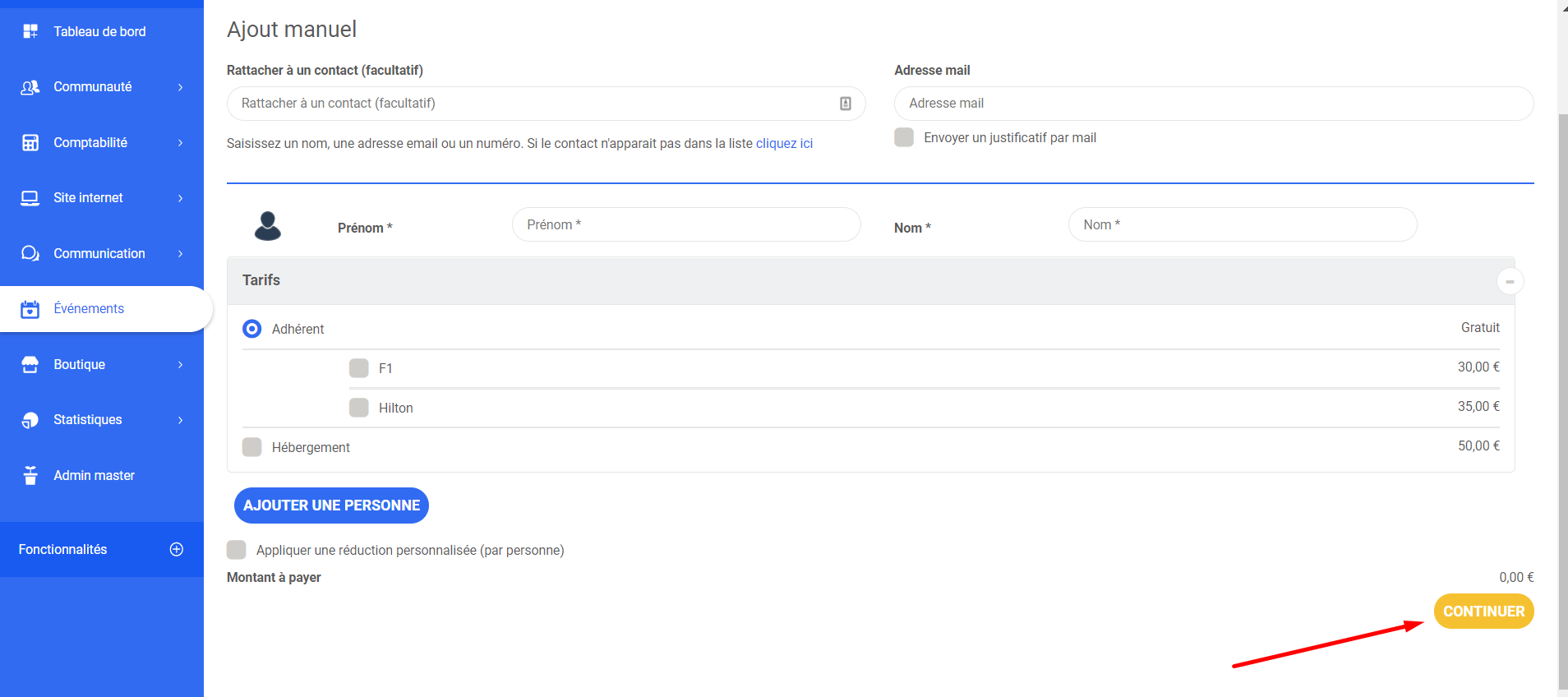The width and height of the screenshot is (1568, 697).
Task: Expand the Statistiques submenu chevron
Action: [x=180, y=420]
